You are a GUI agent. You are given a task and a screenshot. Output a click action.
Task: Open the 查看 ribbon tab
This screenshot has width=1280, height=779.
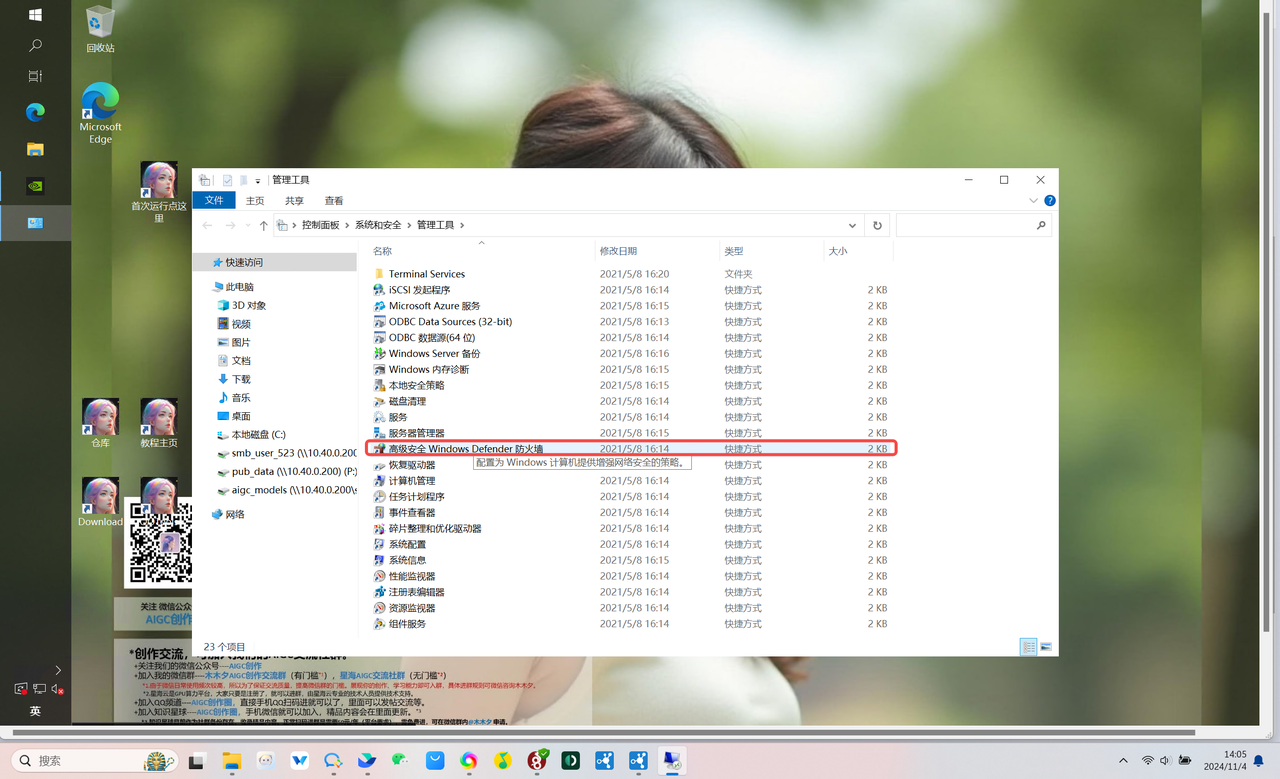point(334,201)
